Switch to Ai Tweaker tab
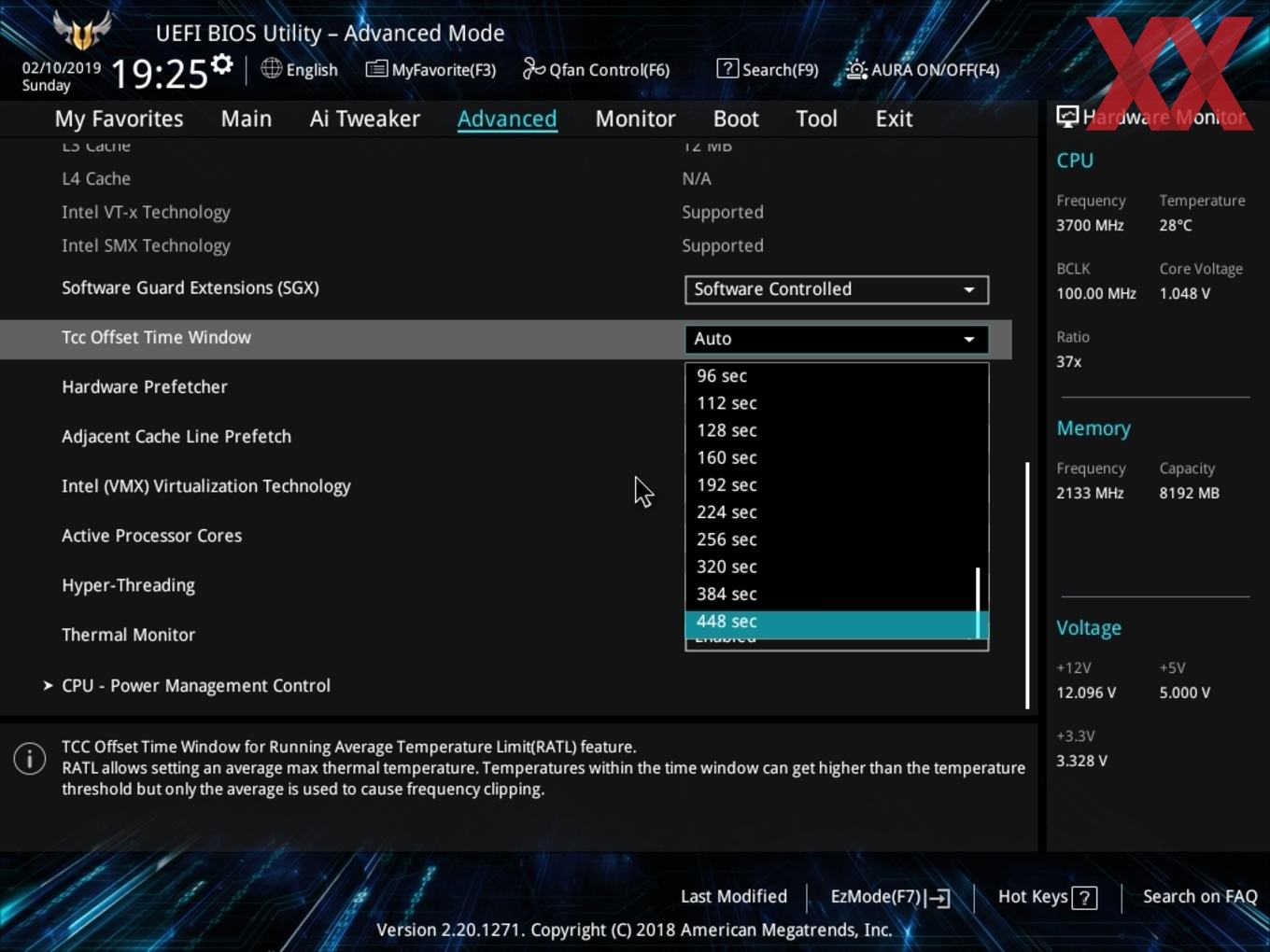The image size is (1270, 952). click(365, 119)
